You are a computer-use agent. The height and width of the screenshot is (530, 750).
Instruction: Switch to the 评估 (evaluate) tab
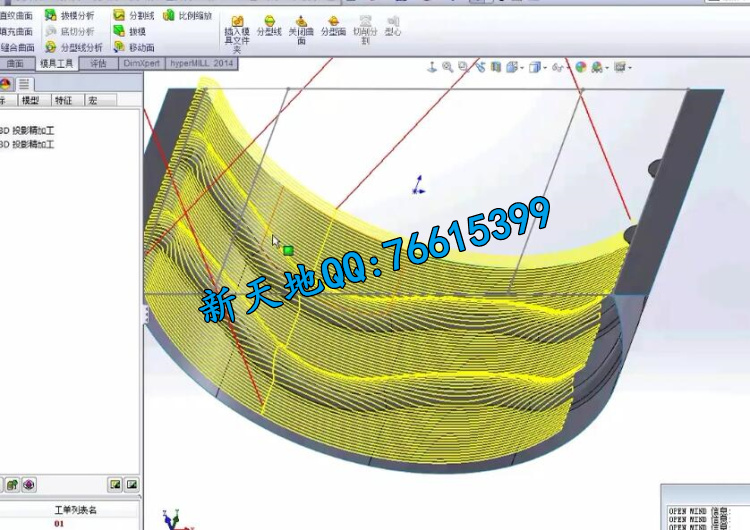pyautogui.click(x=98, y=62)
